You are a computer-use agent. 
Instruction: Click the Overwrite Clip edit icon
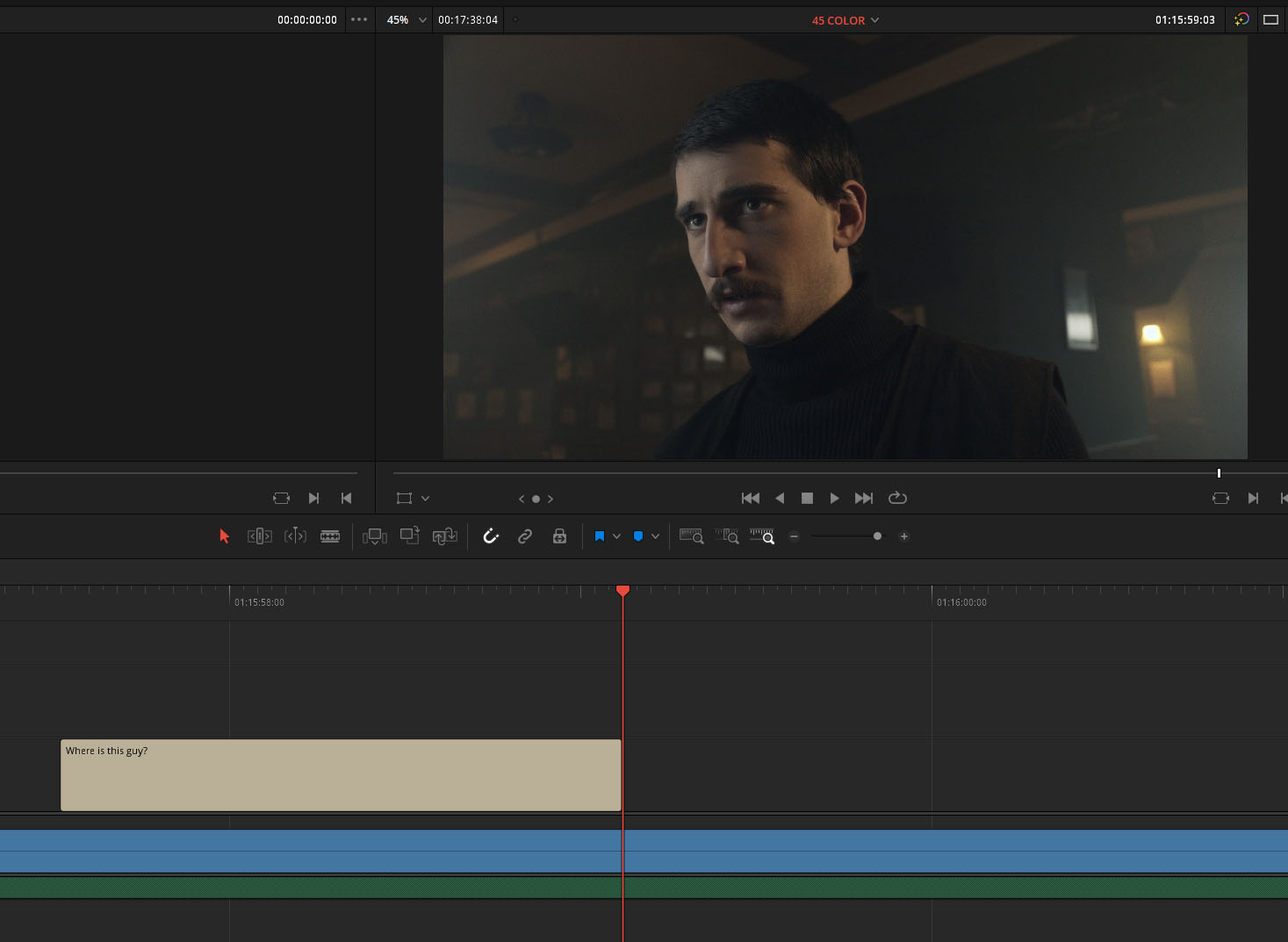click(410, 536)
